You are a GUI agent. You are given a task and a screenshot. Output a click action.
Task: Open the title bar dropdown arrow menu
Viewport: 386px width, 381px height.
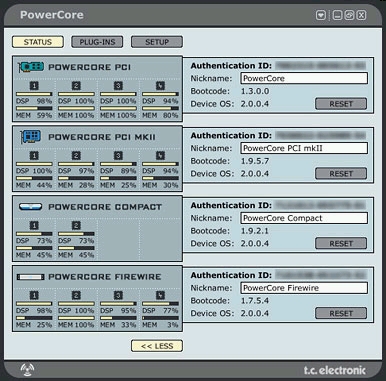(x=321, y=15)
